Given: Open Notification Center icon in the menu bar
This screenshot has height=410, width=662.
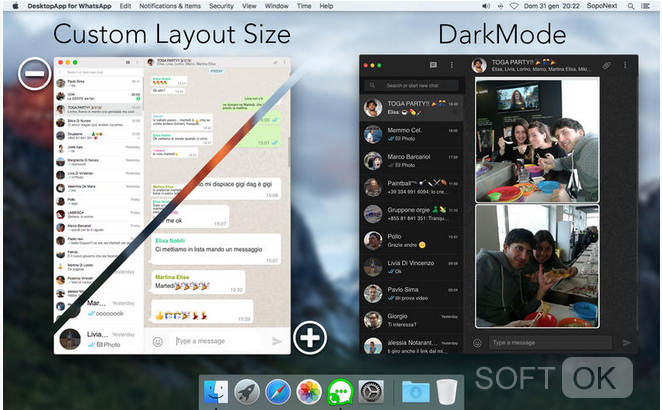Looking at the screenshot, I should (x=646, y=6).
